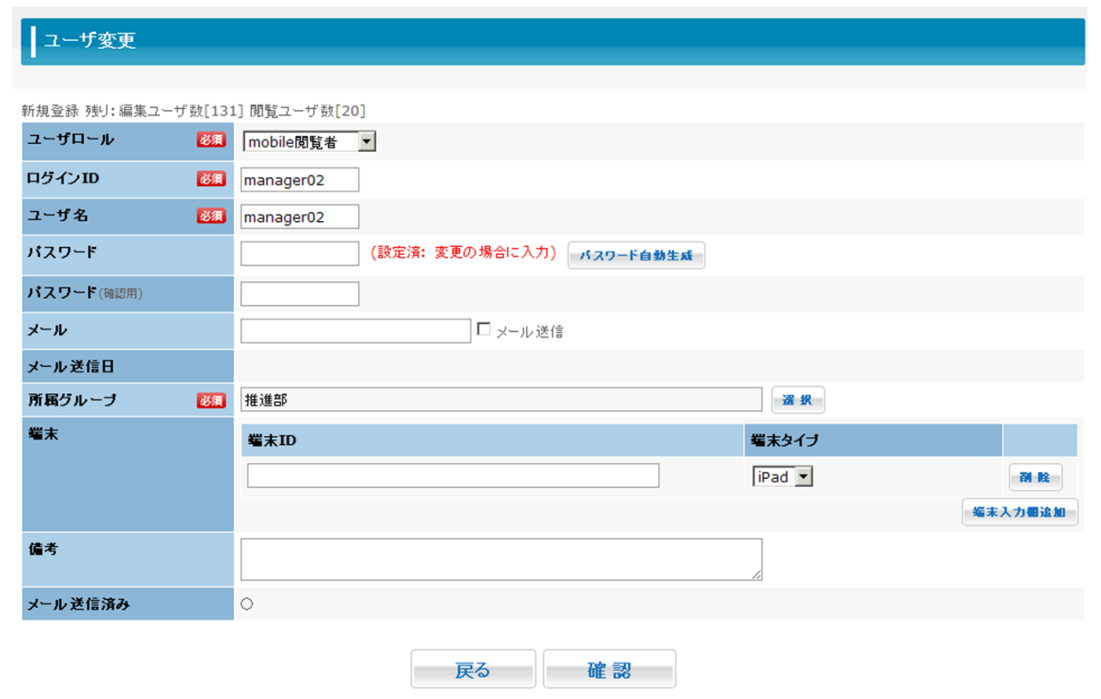Click the 確認 button to confirm
The image size is (1101, 699).
[609, 670]
